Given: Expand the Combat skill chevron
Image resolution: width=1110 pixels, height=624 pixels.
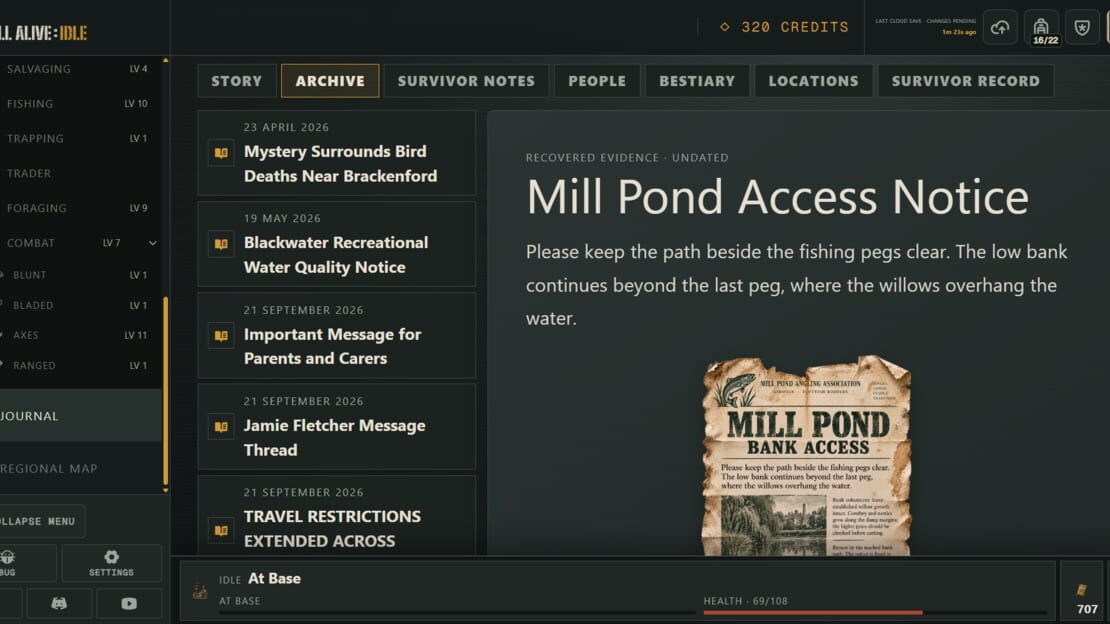Looking at the screenshot, I should point(152,243).
